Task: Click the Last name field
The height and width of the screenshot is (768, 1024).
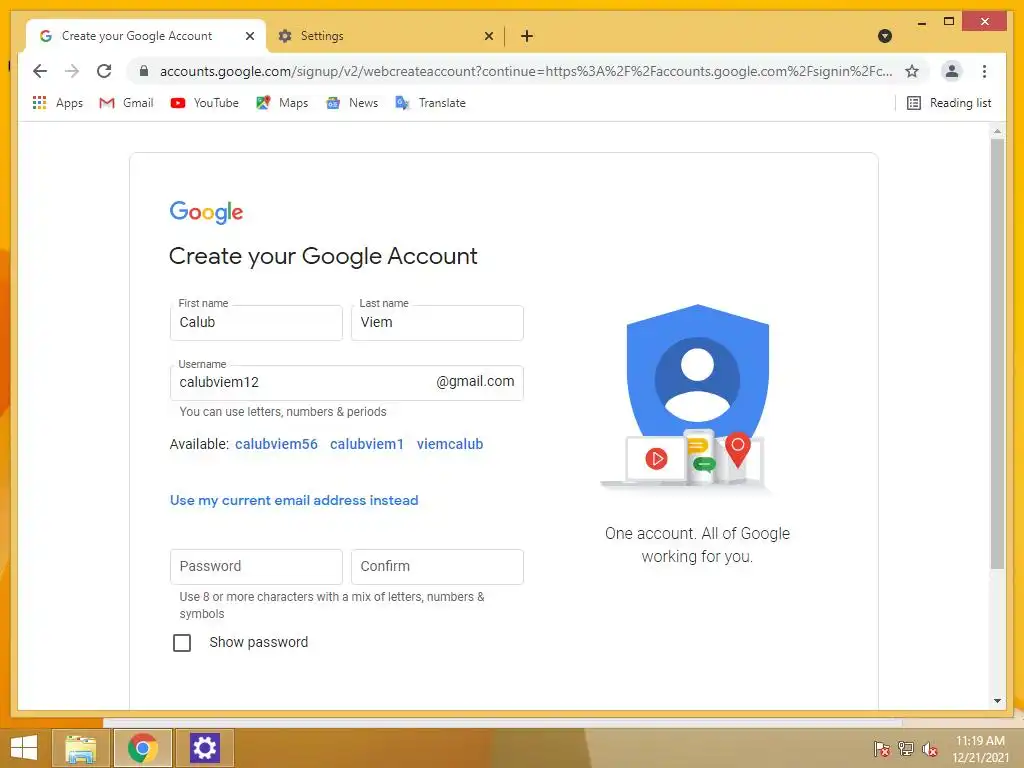Action: click(x=437, y=323)
